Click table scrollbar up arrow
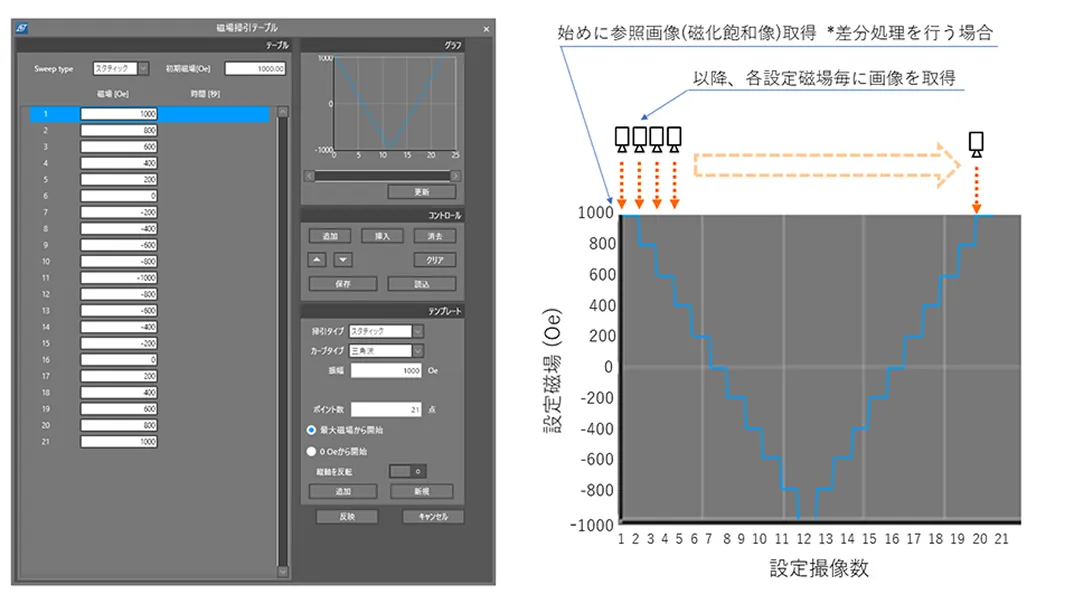This screenshot has width=1074, height=604. tap(282, 111)
